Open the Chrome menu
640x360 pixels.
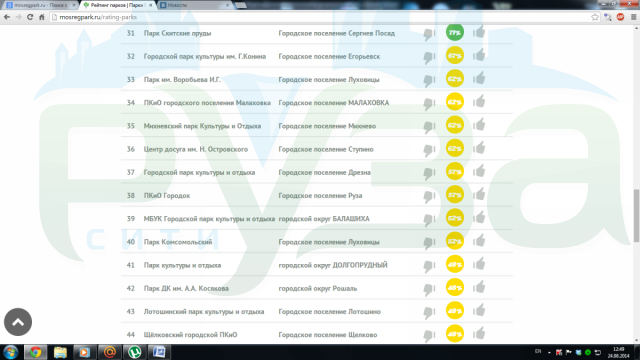[633, 17]
